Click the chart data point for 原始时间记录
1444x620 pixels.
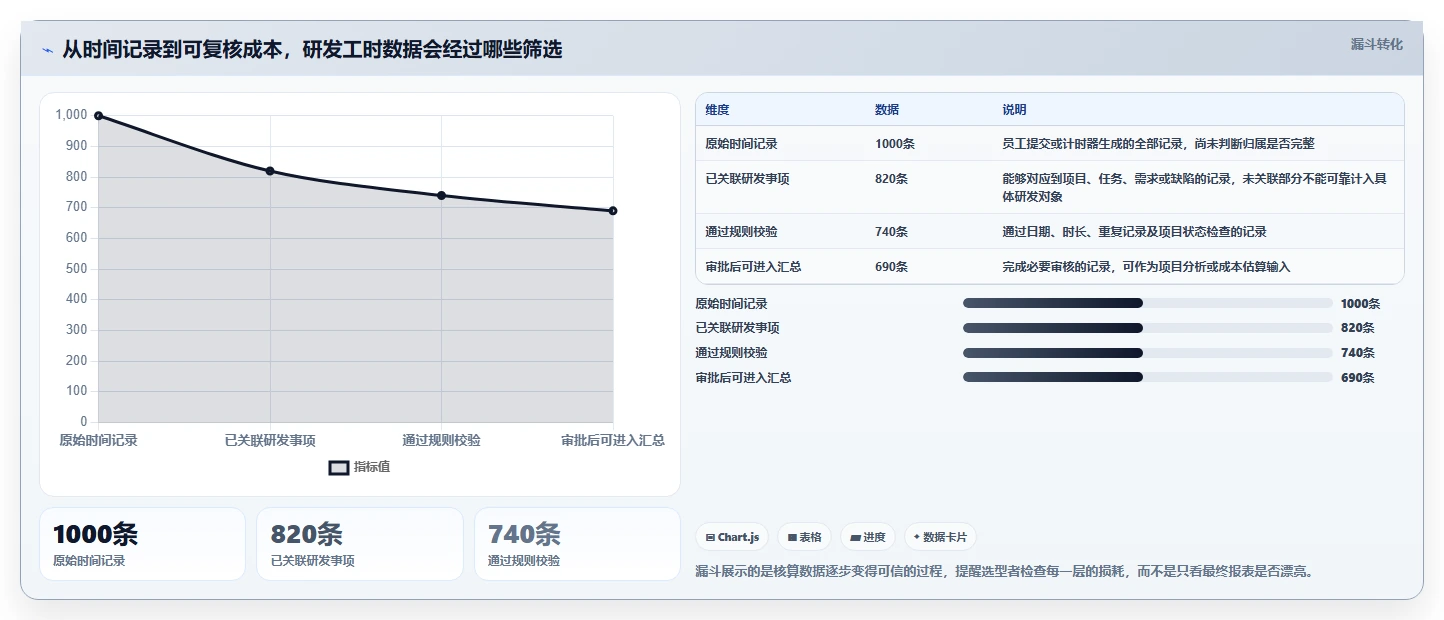pyautogui.click(x=98, y=116)
